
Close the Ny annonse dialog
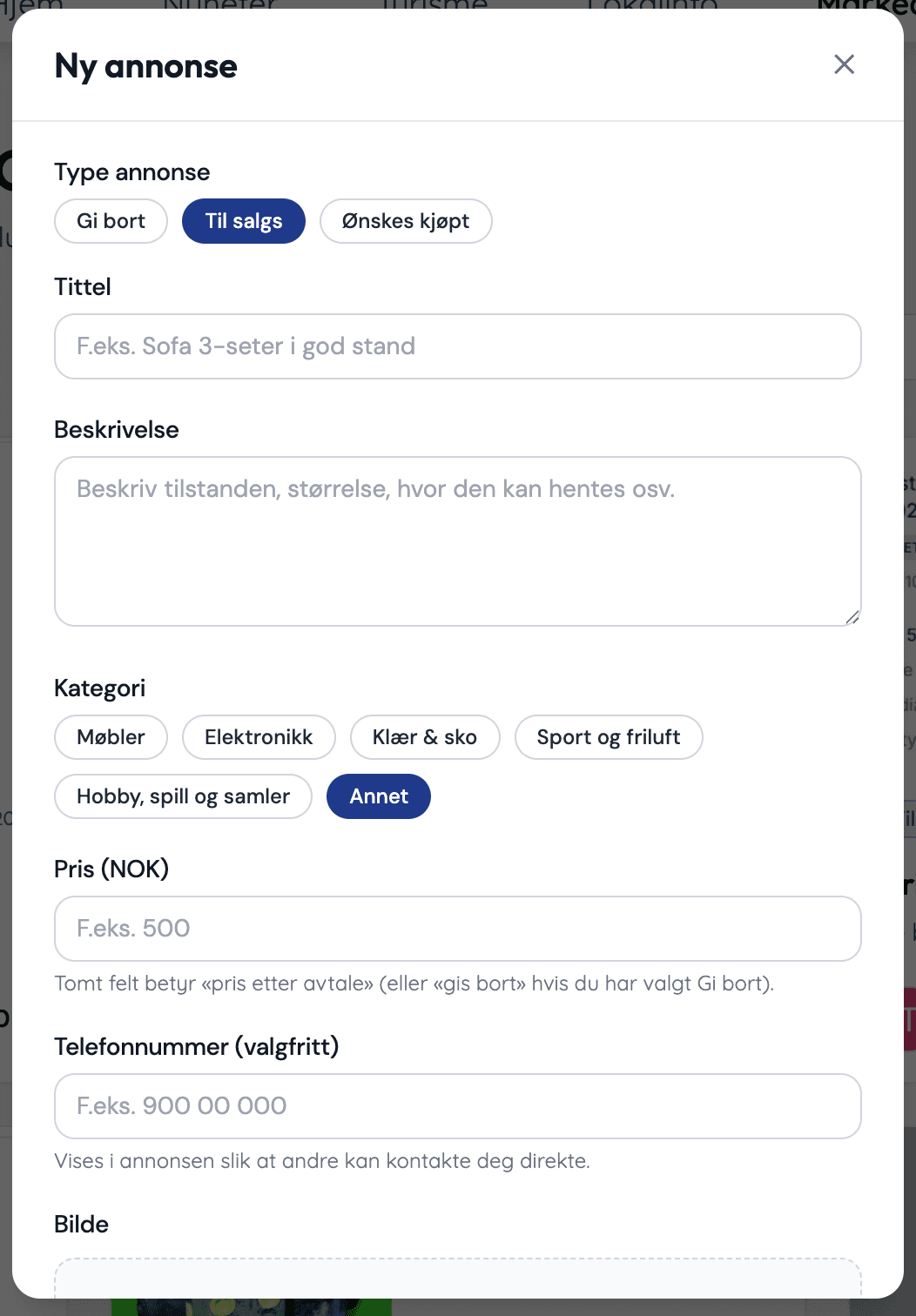click(844, 64)
